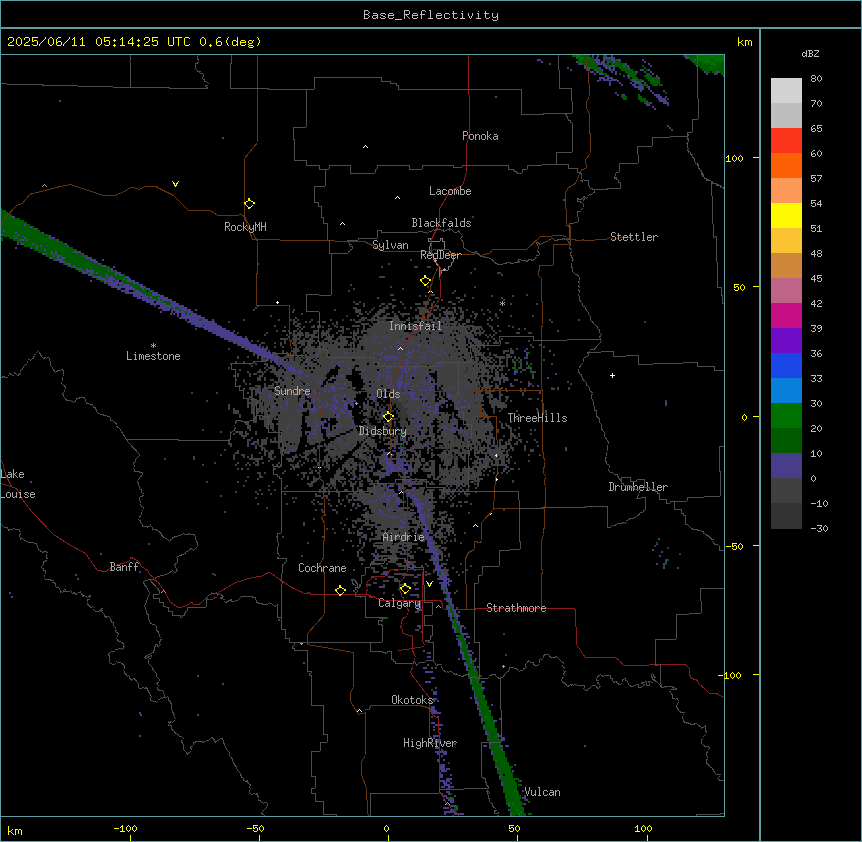The image size is (862, 842).
Task: Click the 100 km tick on right axis
Action: pyautogui.click(x=734, y=158)
